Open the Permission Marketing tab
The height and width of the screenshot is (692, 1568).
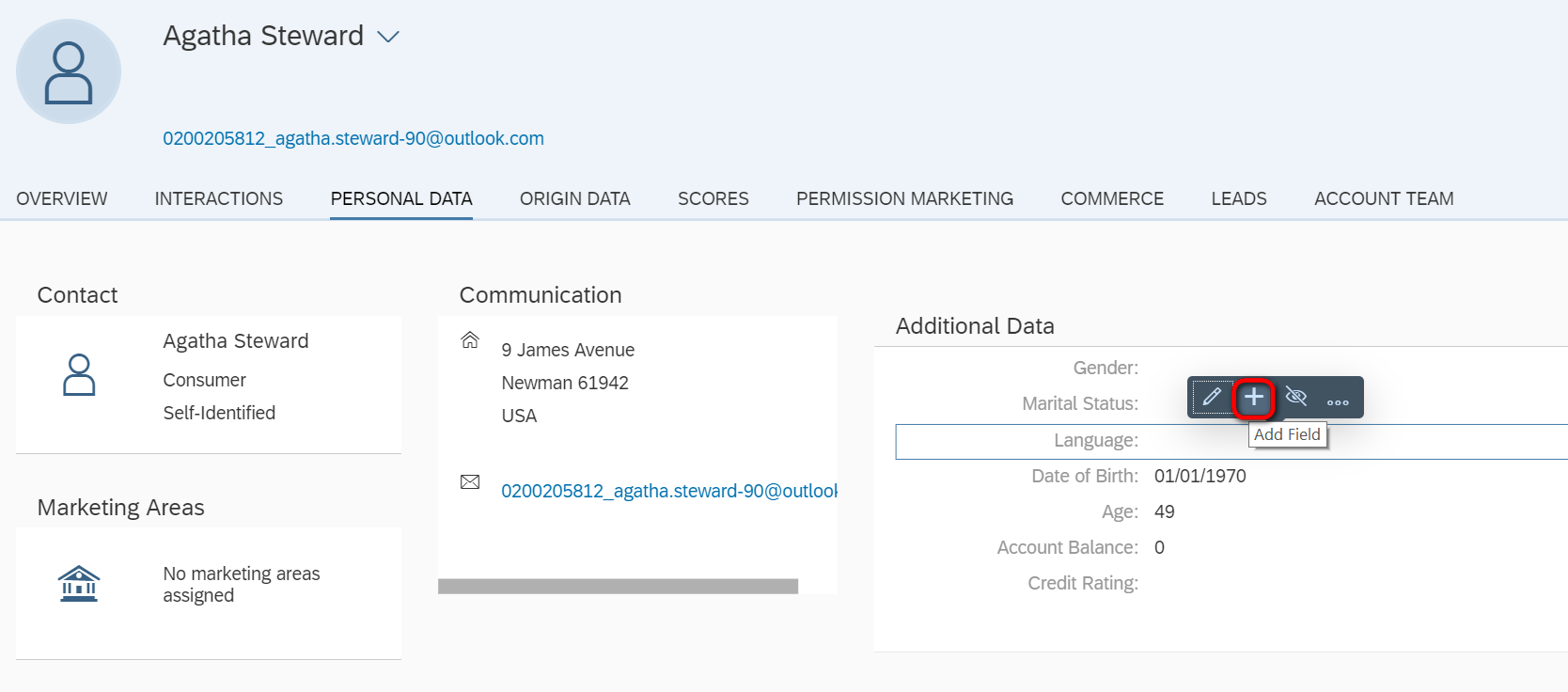coord(905,198)
